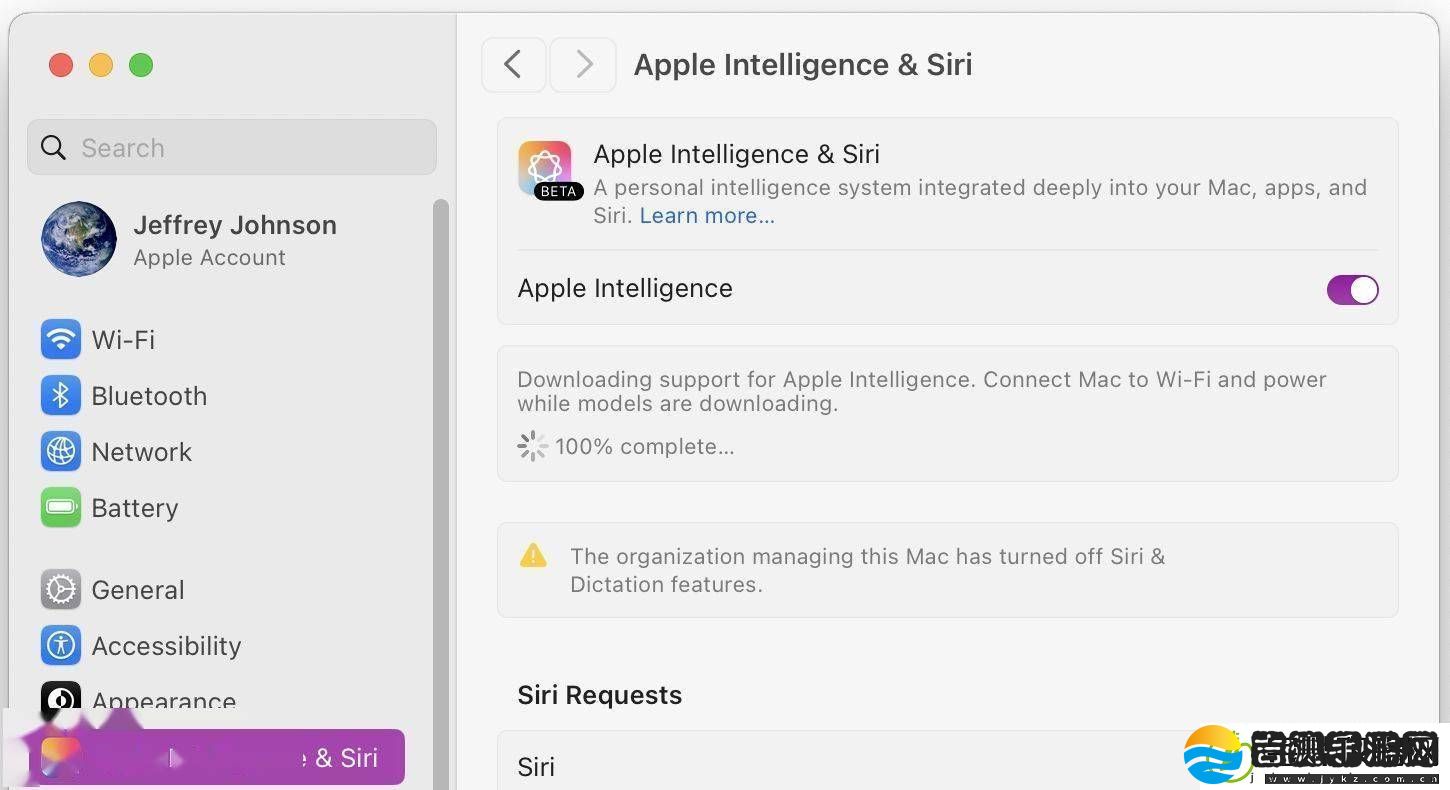Open the Learn more link
The image size is (1450, 790).
[x=707, y=216]
